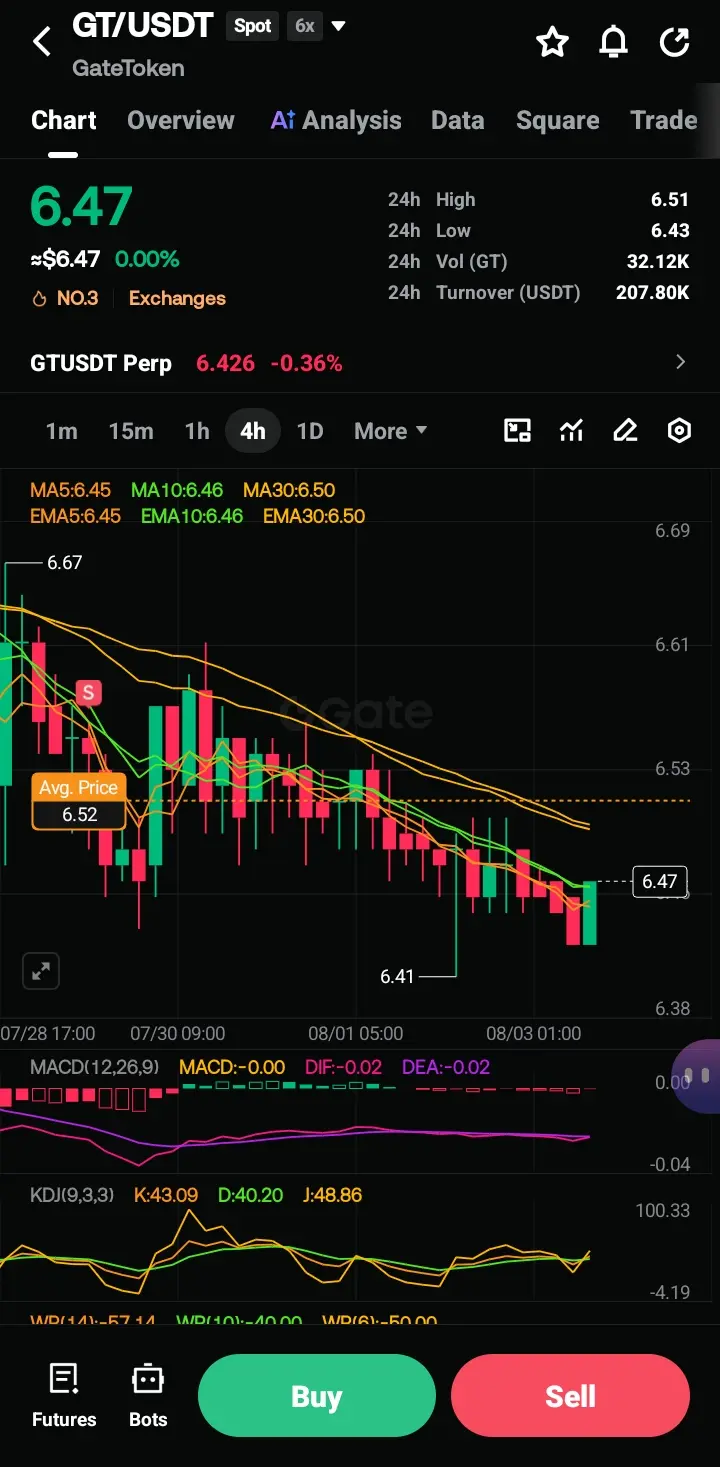The height and width of the screenshot is (1467, 720).
Task: Tap the MA10:6.46 indicator value
Action: (x=177, y=490)
